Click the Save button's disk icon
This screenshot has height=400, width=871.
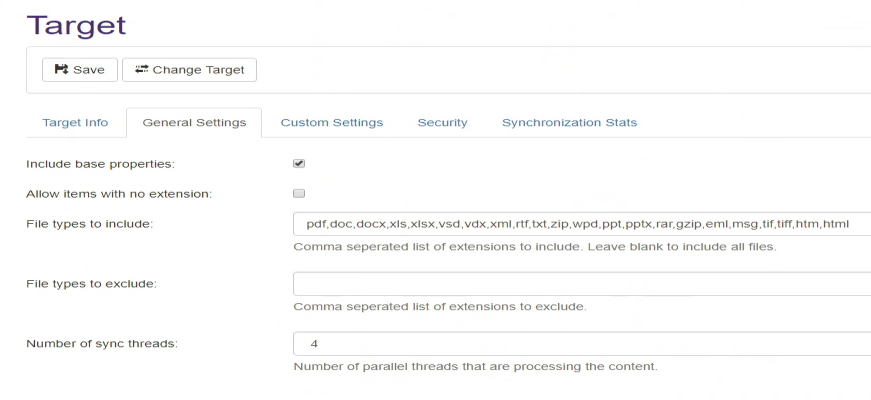pos(61,70)
